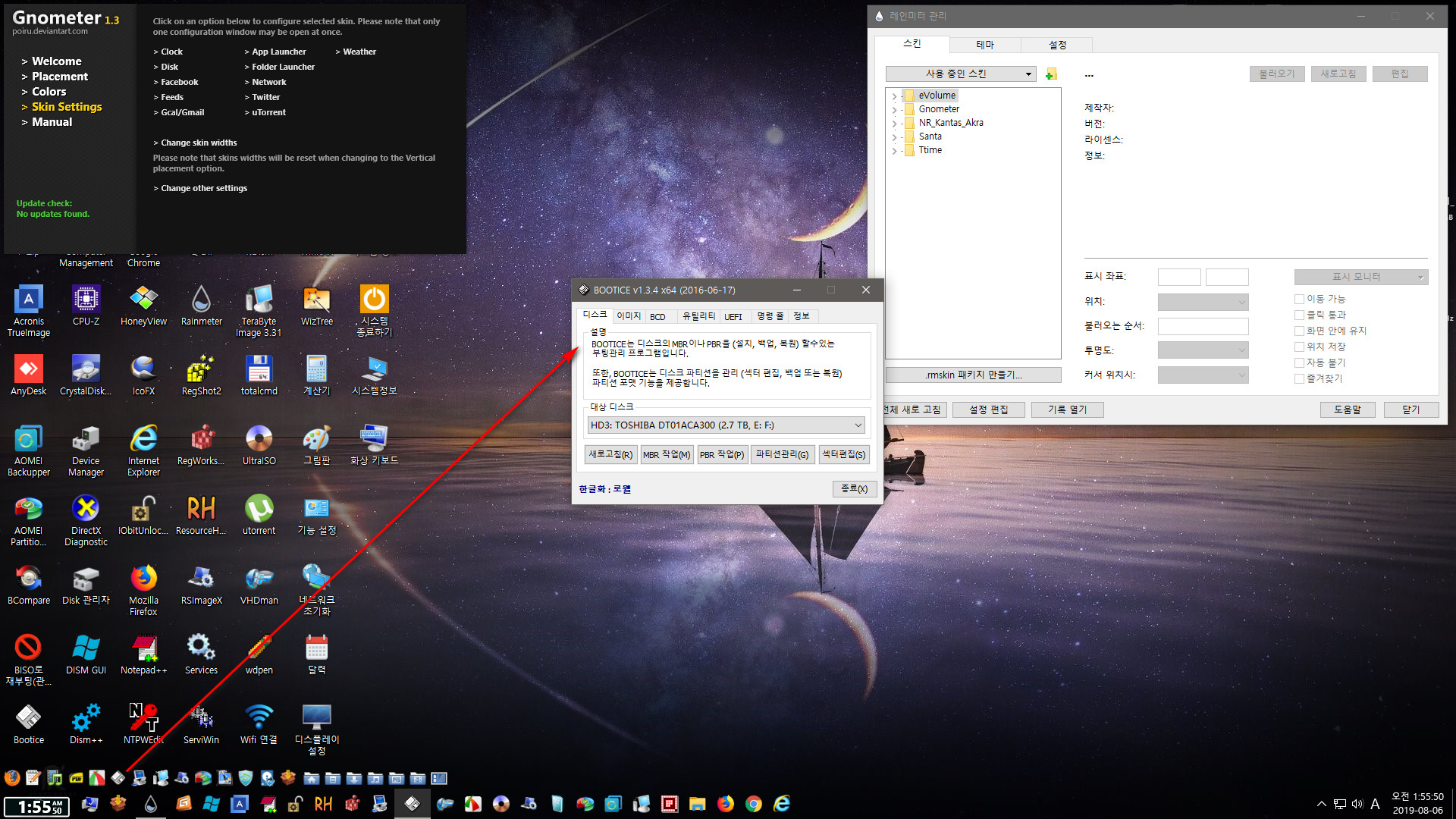The width and height of the screenshot is (1456, 819).
Task: Open BCompare desktop icon
Action: click(29, 584)
